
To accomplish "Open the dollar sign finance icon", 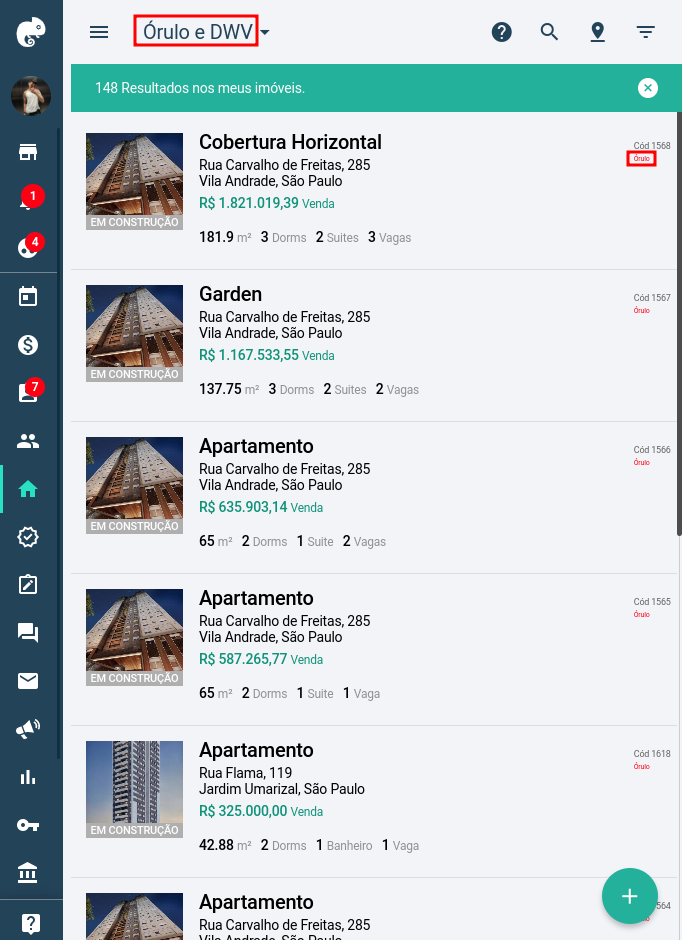I will click(28, 345).
